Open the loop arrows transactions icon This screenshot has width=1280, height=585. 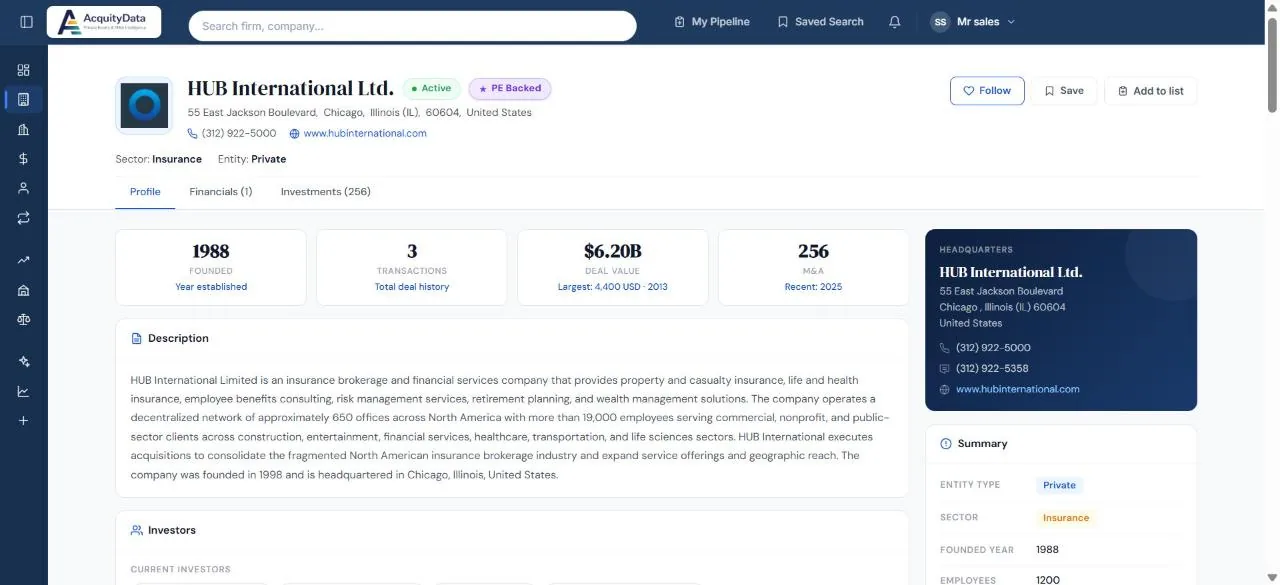coord(24,217)
